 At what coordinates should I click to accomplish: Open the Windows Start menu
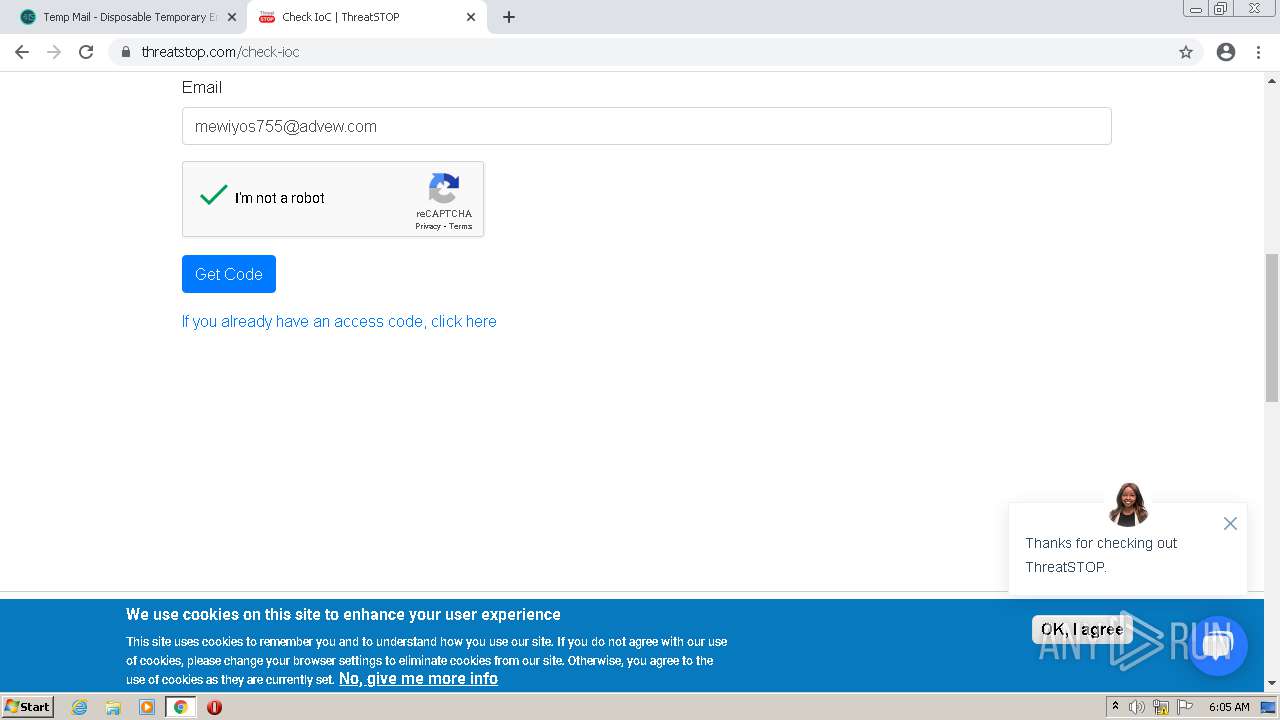28,706
